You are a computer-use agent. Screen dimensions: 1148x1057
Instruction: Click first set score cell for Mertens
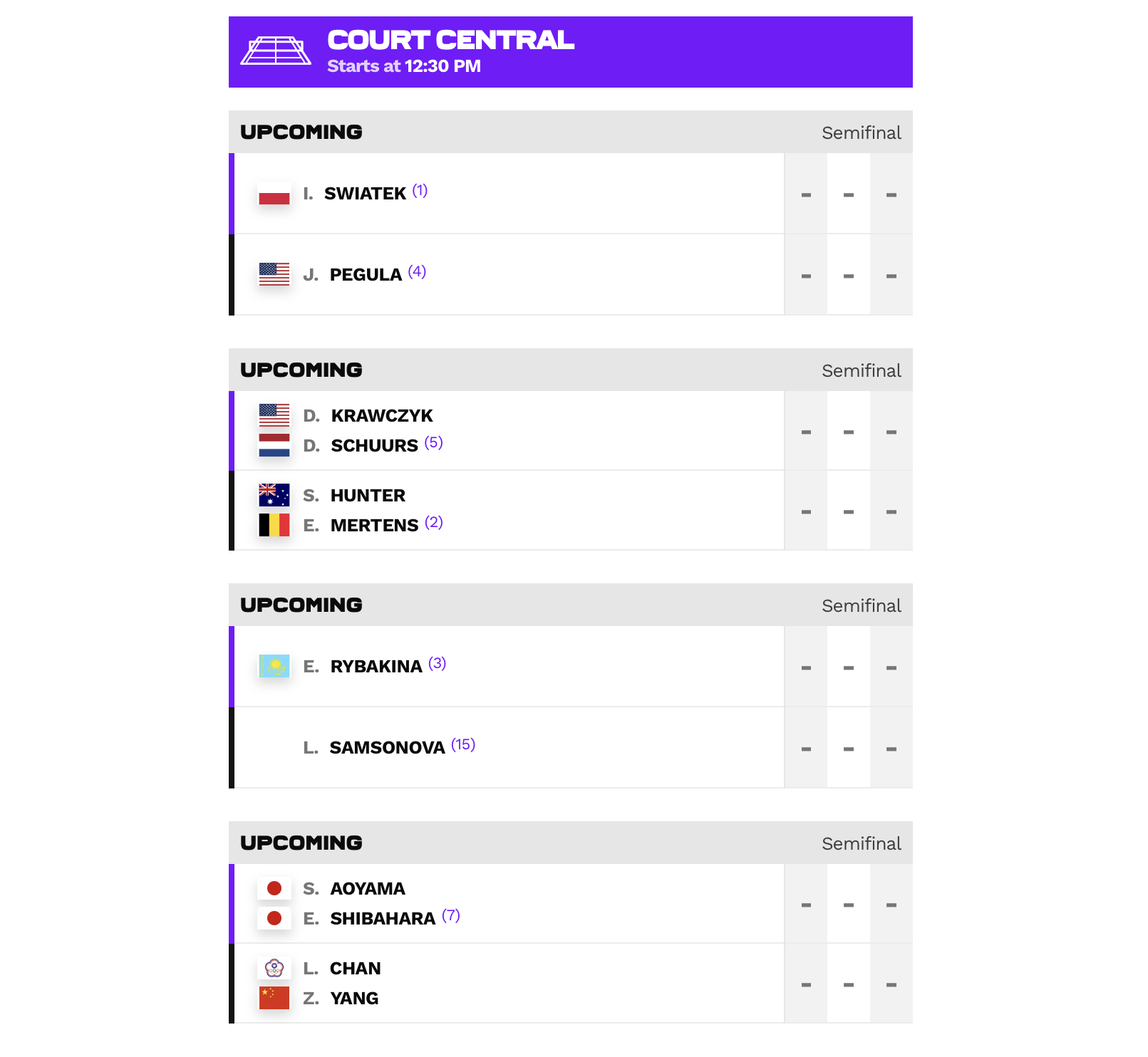click(x=806, y=511)
